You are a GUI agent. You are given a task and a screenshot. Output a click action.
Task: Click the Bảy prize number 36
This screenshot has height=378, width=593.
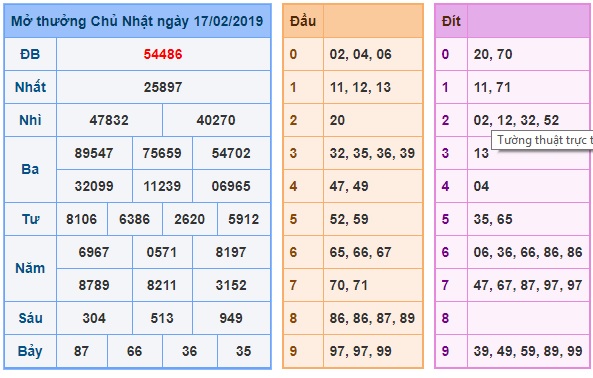point(189,351)
